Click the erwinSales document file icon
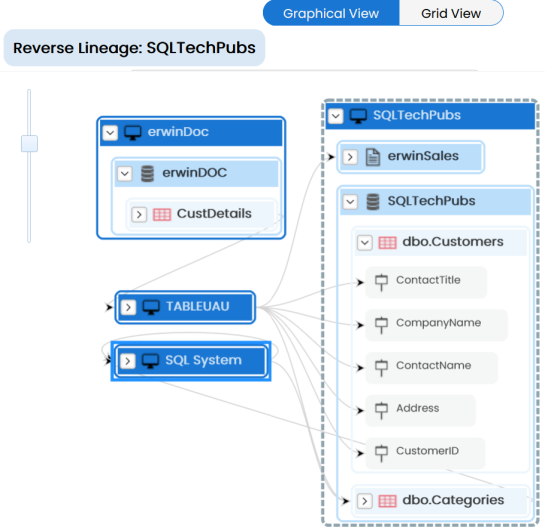Image resolution: width=545 pixels, height=531 pixels. [373, 157]
